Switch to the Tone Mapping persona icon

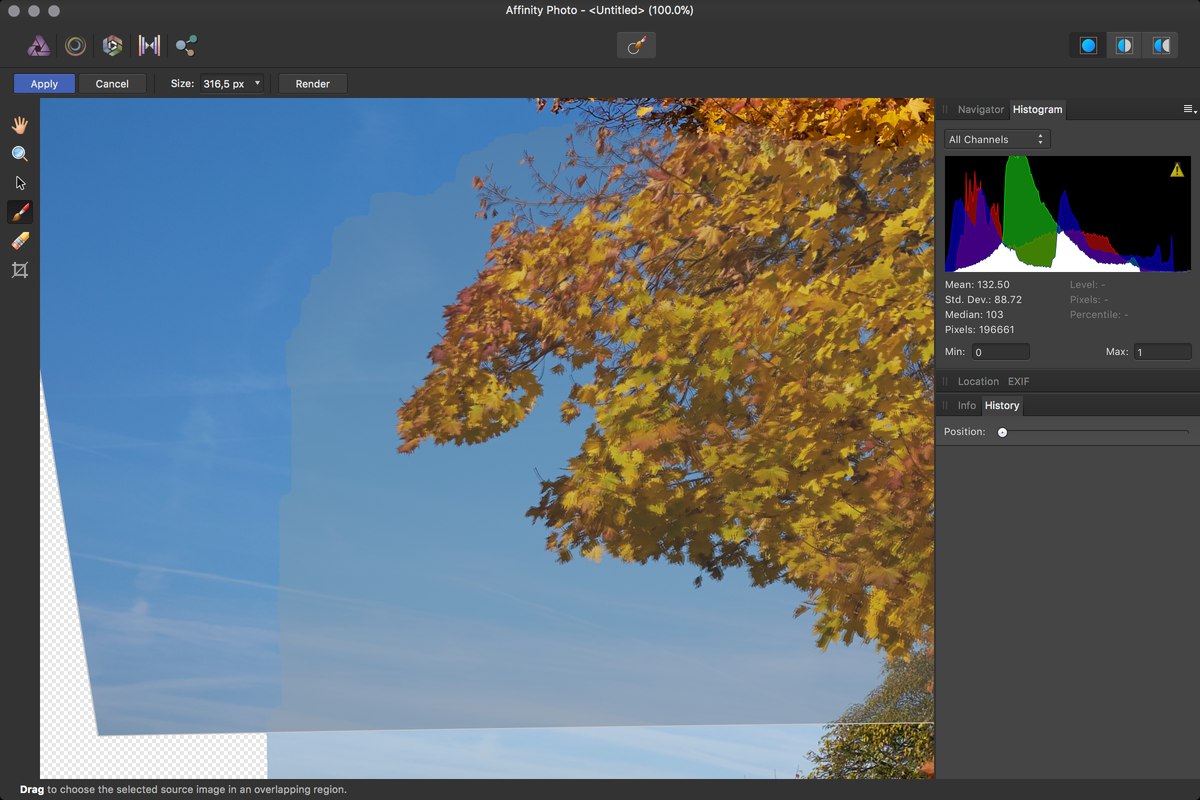point(149,45)
